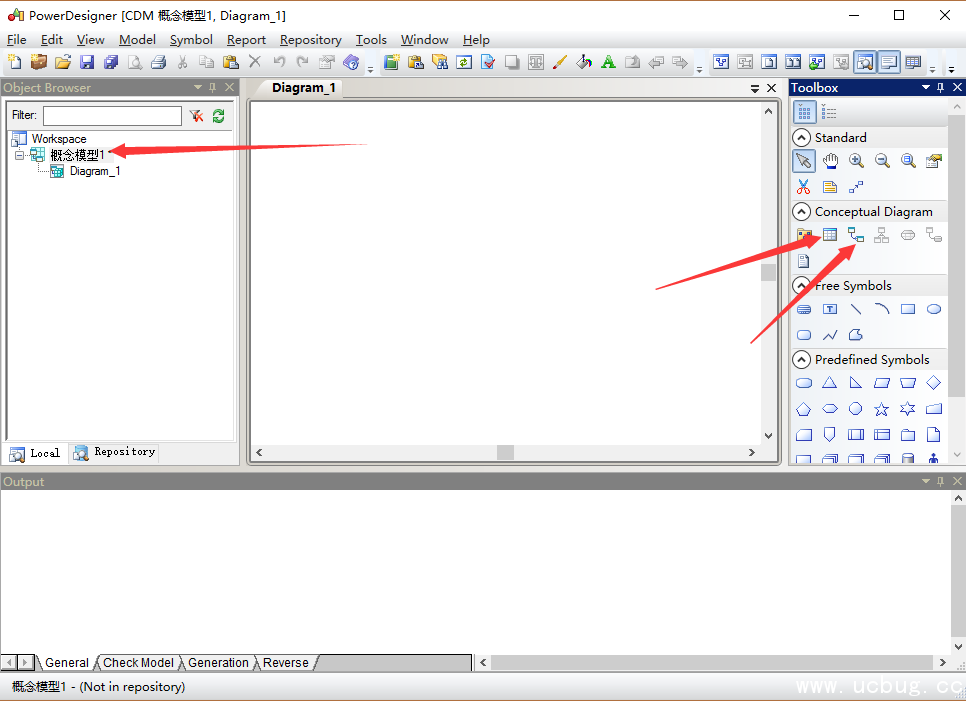This screenshot has width=966, height=701.
Task: Select the straight Line tool
Action: pyautogui.click(x=856, y=309)
